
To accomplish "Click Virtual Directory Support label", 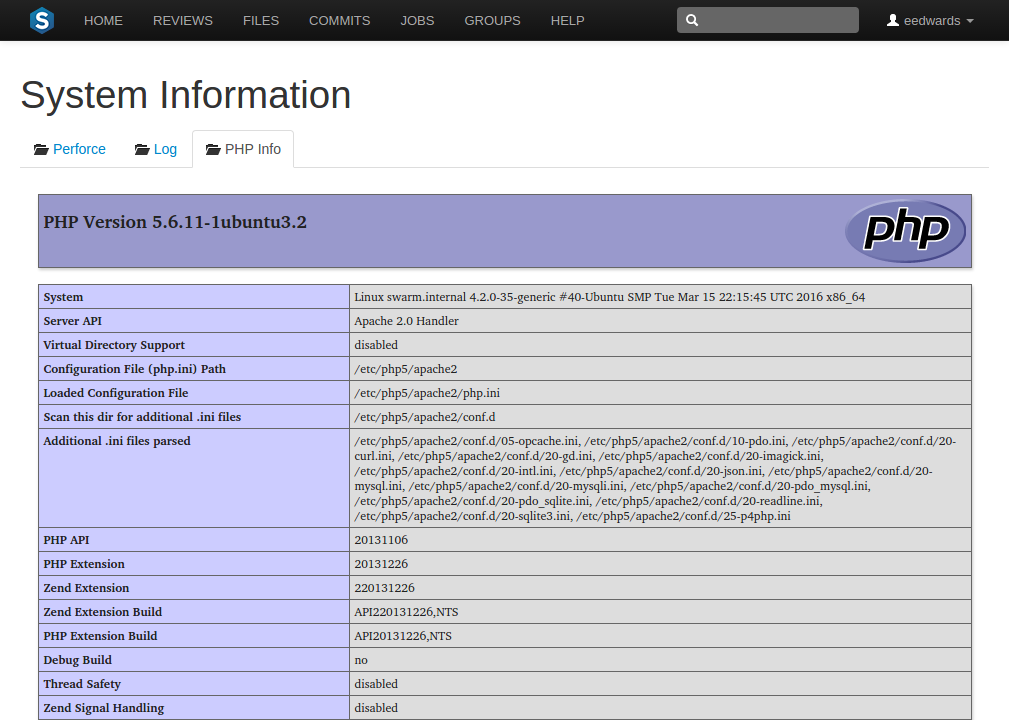I will click(x=114, y=345).
